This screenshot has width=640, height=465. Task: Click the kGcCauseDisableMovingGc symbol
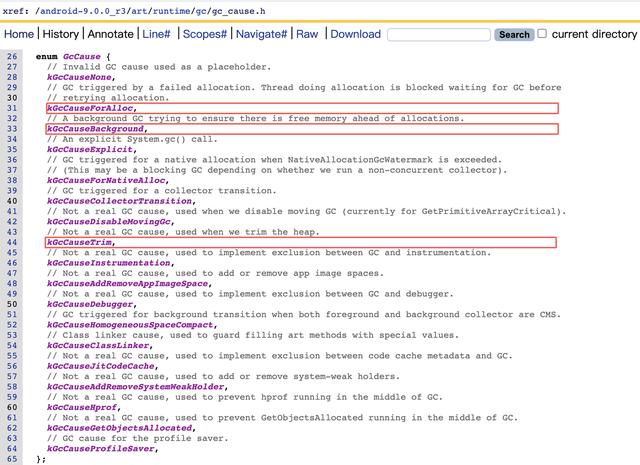tap(109, 222)
